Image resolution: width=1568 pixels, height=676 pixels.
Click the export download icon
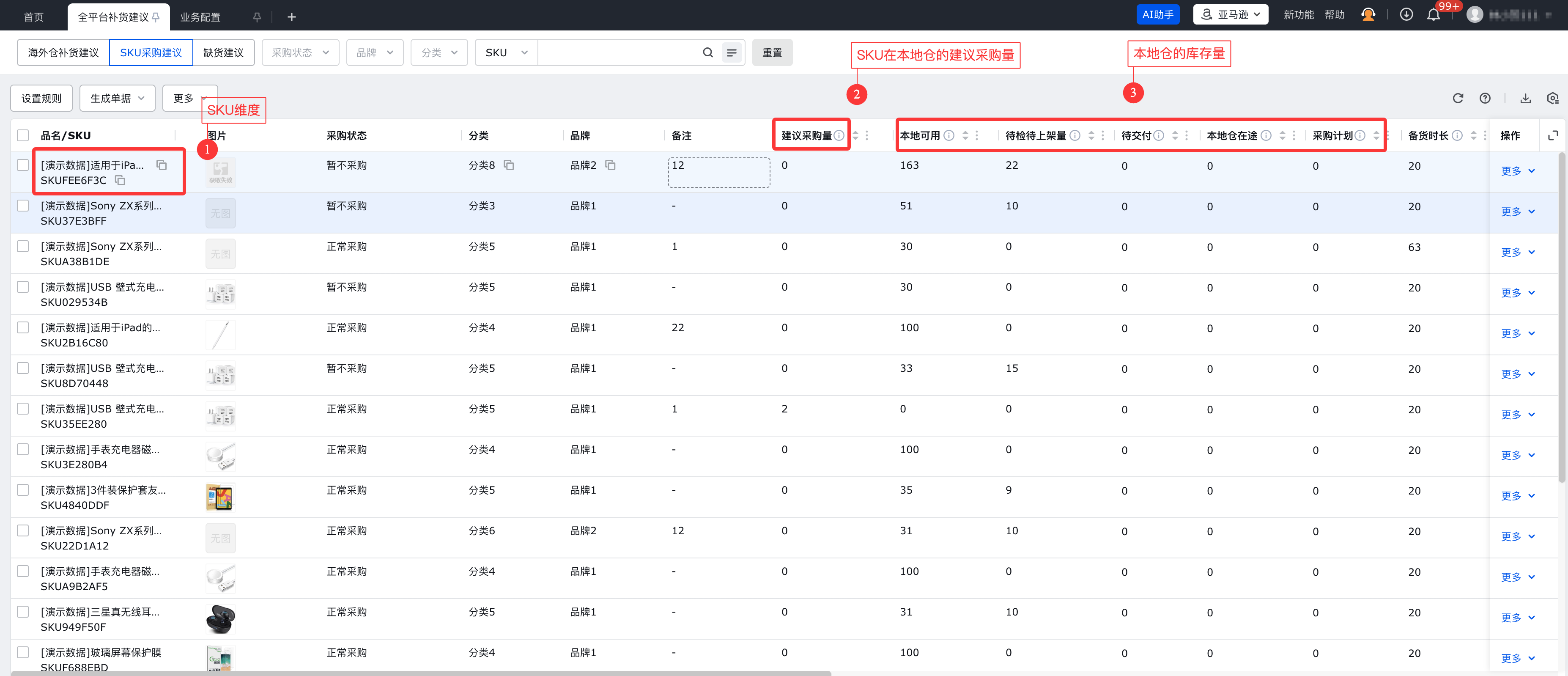1525,98
